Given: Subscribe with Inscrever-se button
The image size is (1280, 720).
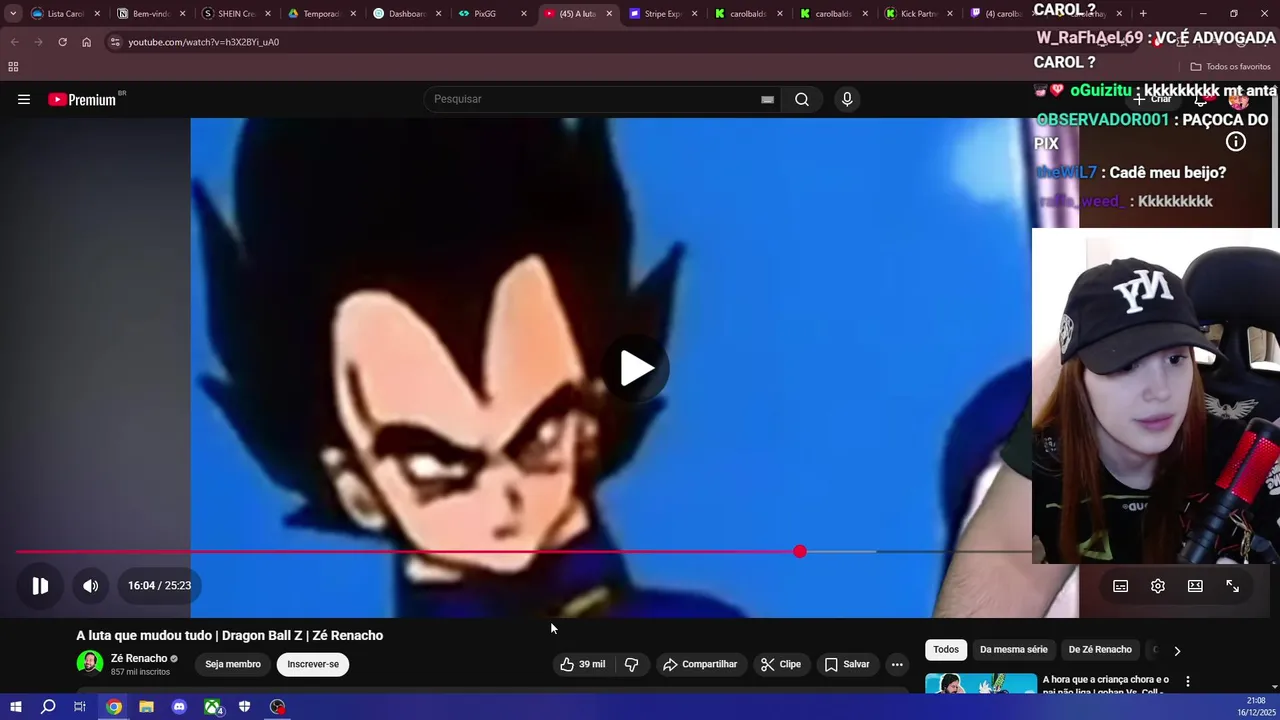Looking at the screenshot, I should [x=313, y=664].
